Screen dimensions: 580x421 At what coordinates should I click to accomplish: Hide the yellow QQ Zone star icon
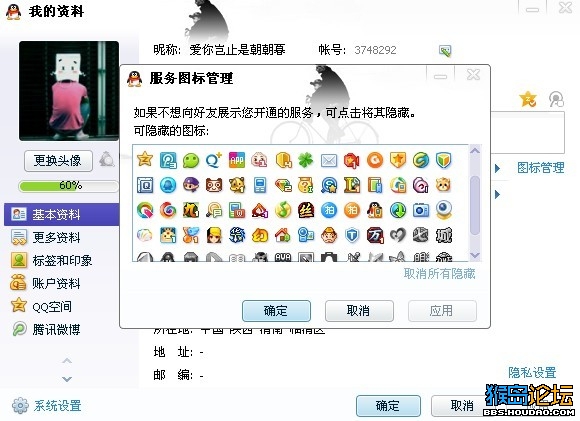click(145, 160)
